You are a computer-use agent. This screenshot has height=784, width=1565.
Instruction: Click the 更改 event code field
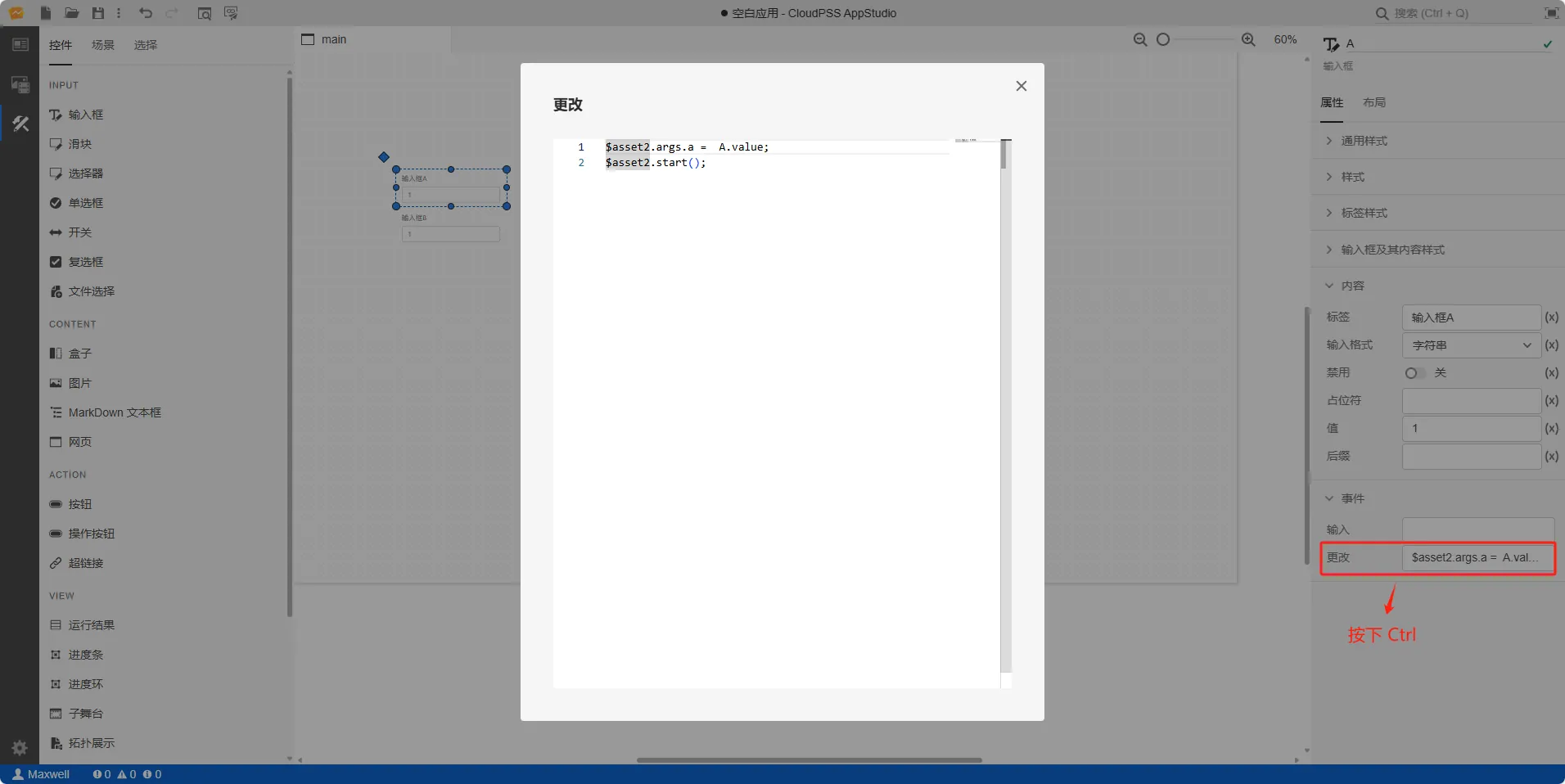coord(1478,557)
